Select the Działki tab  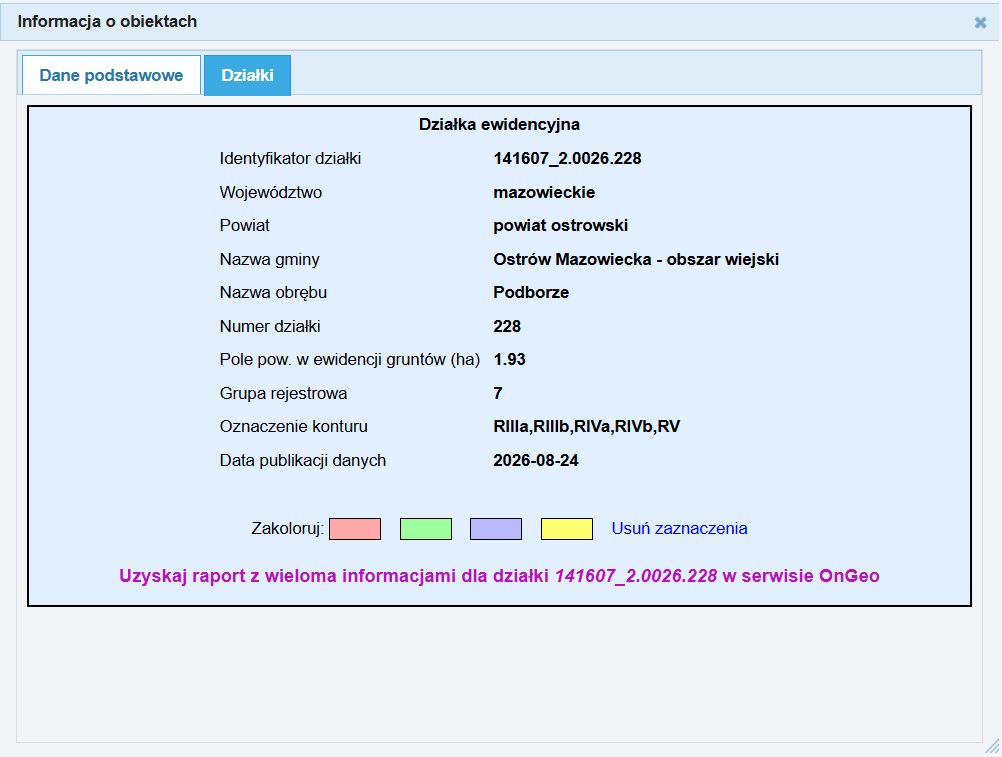point(247,75)
